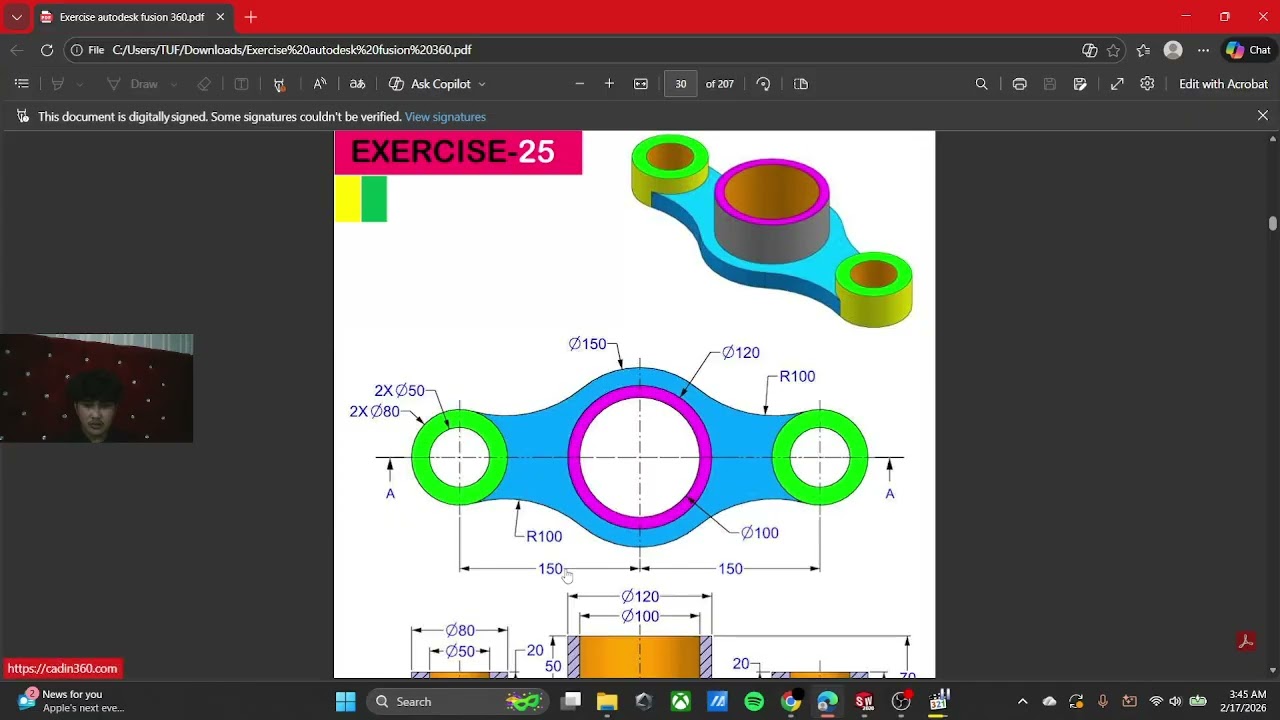Viewport: 1280px width, 720px height.
Task: Open the volume tray icon
Action: pos(1175,701)
